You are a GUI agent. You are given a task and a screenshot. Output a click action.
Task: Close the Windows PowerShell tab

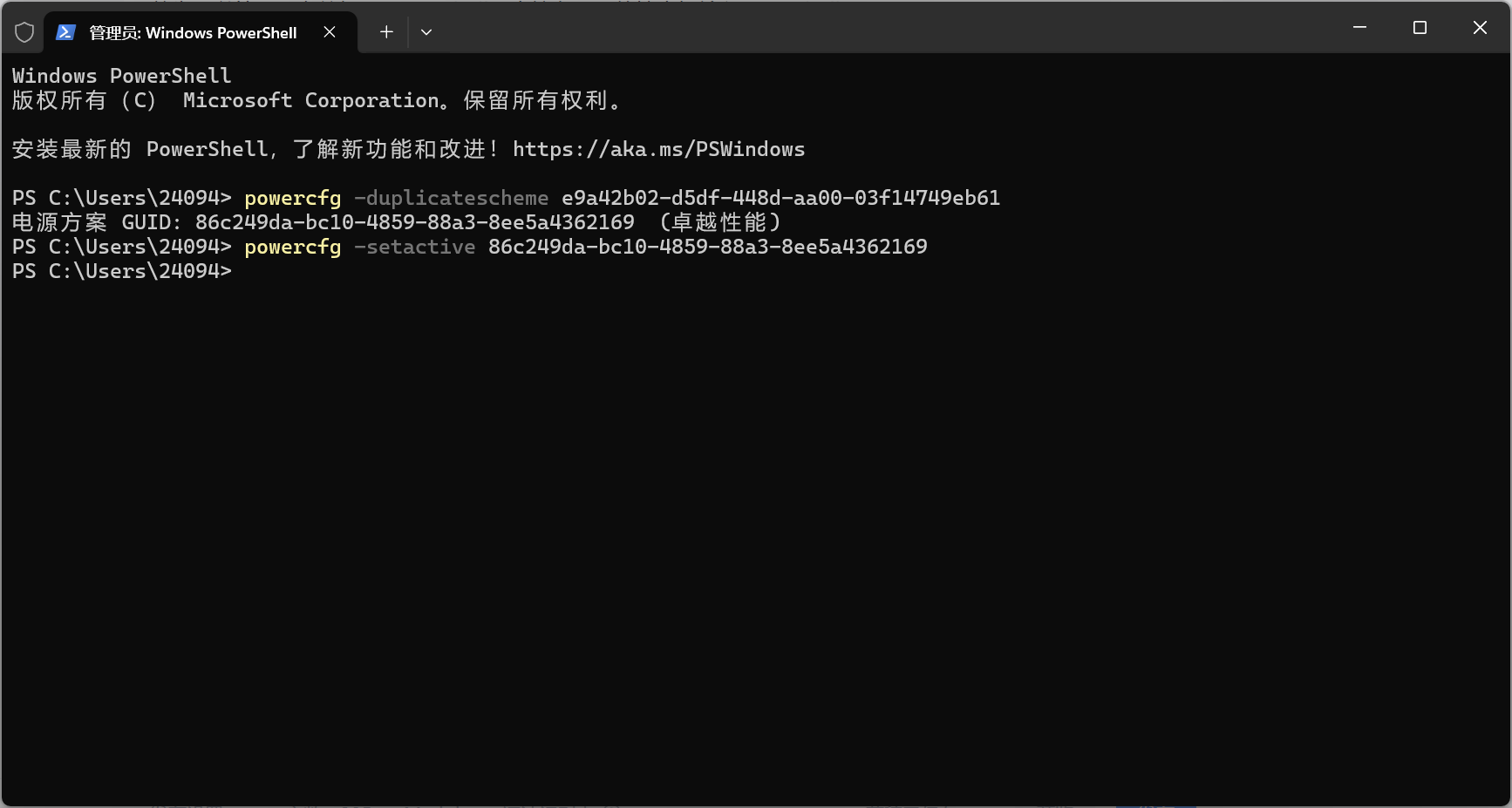(x=330, y=32)
